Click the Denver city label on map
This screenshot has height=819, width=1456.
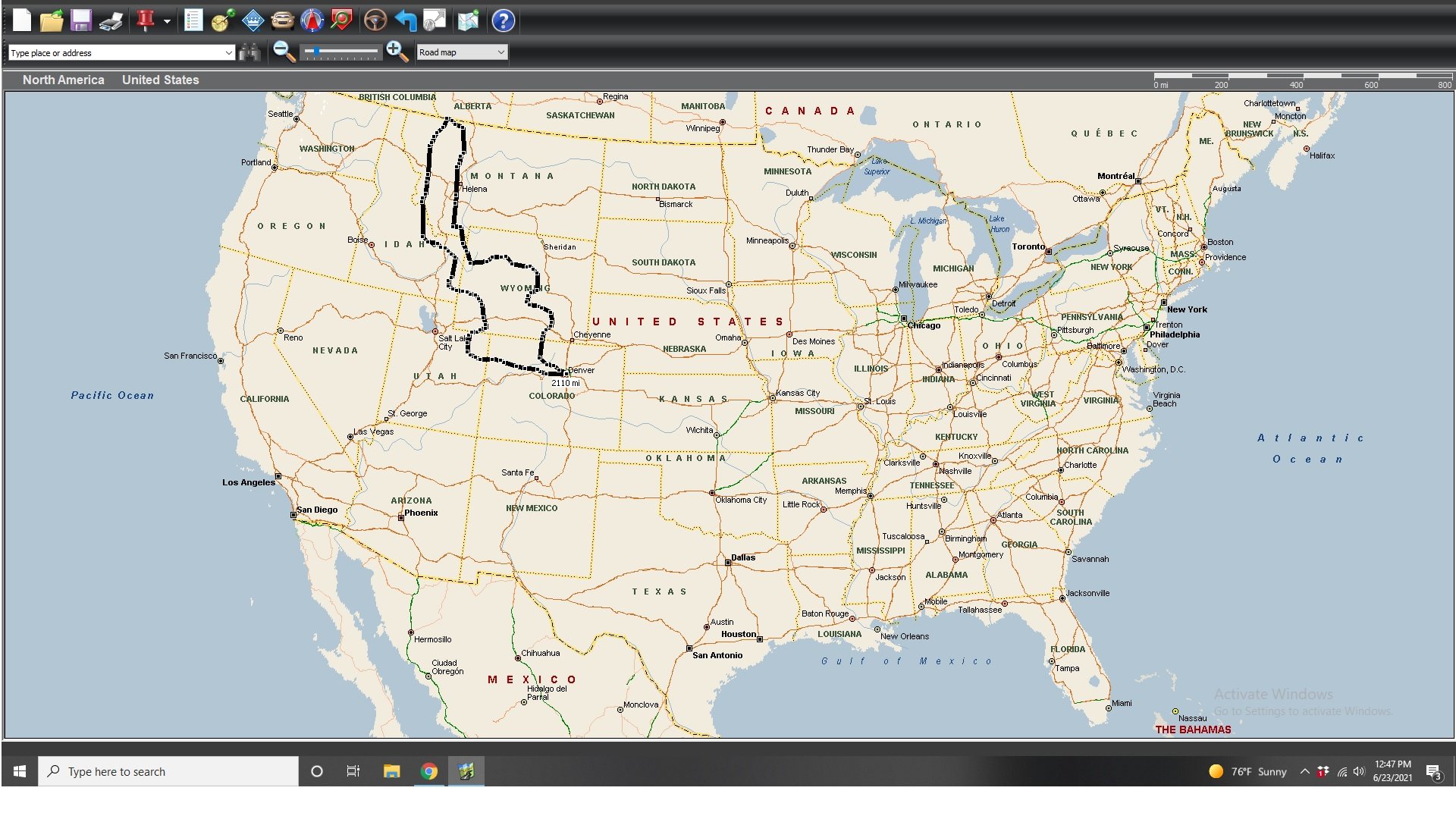point(581,370)
